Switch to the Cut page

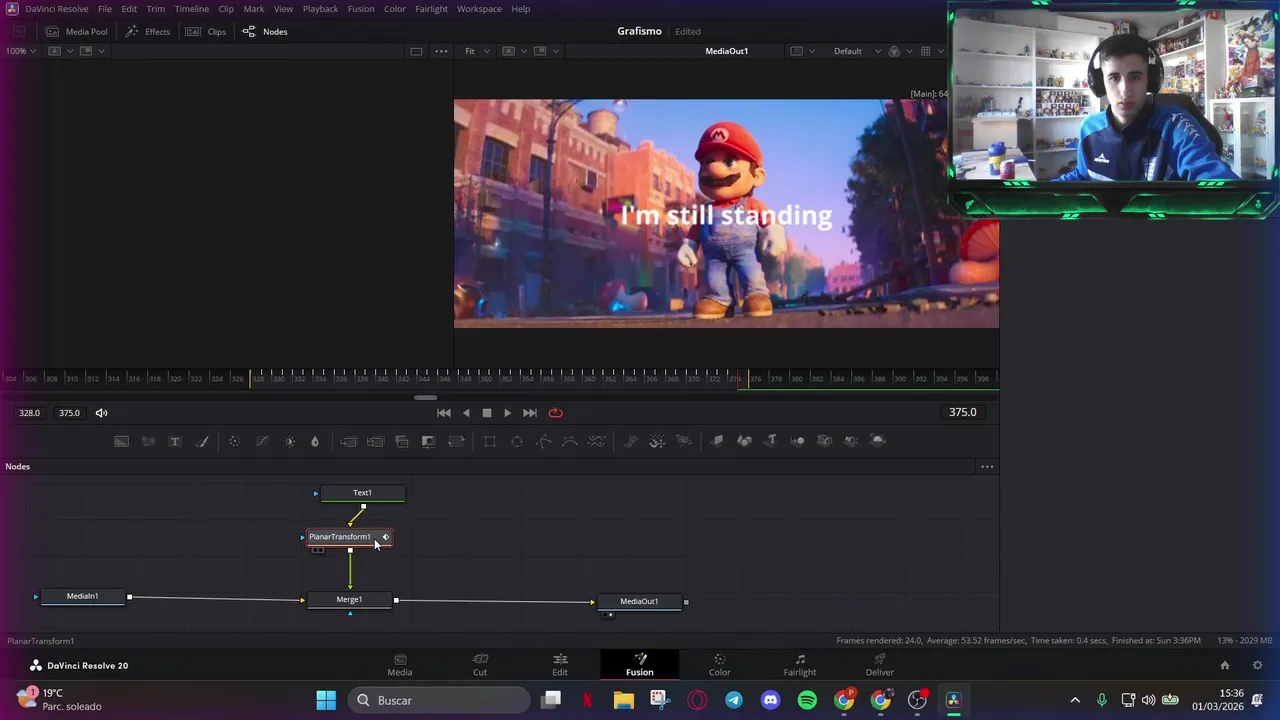point(480,665)
